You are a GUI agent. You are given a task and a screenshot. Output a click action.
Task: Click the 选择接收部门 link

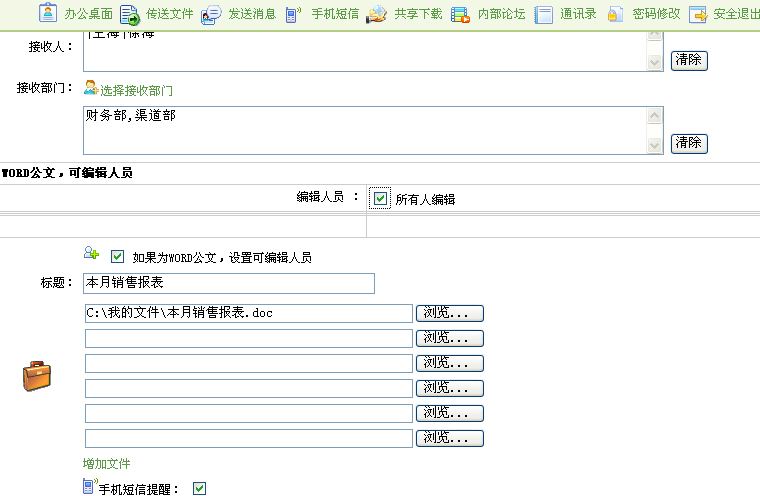click(136, 90)
